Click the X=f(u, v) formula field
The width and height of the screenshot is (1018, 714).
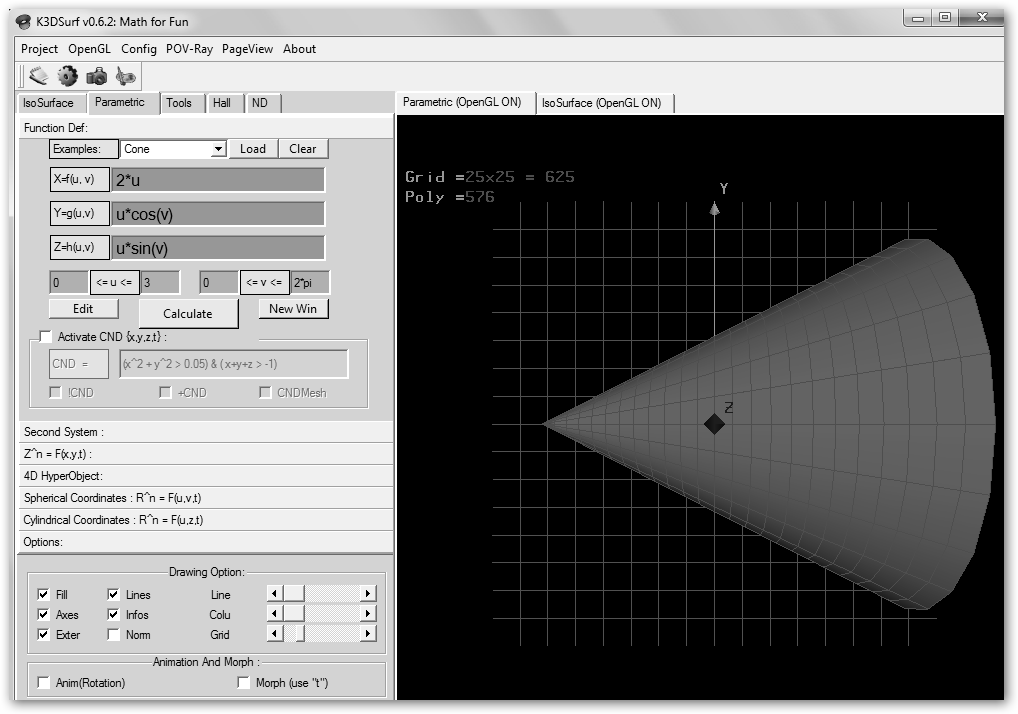(218, 180)
